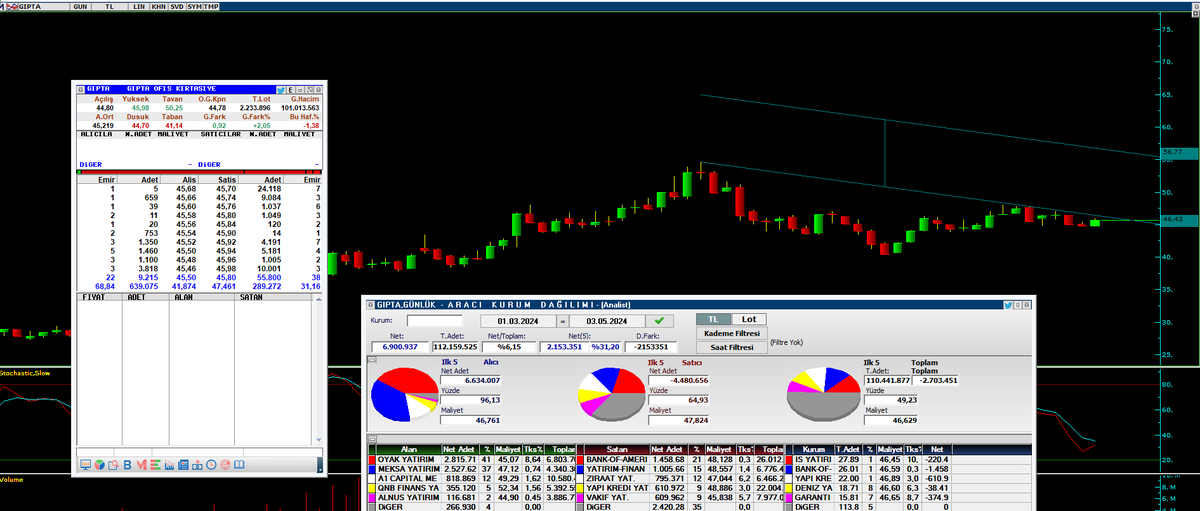Sort by Kurum column header
The image size is (1200, 511).
tap(813, 449)
